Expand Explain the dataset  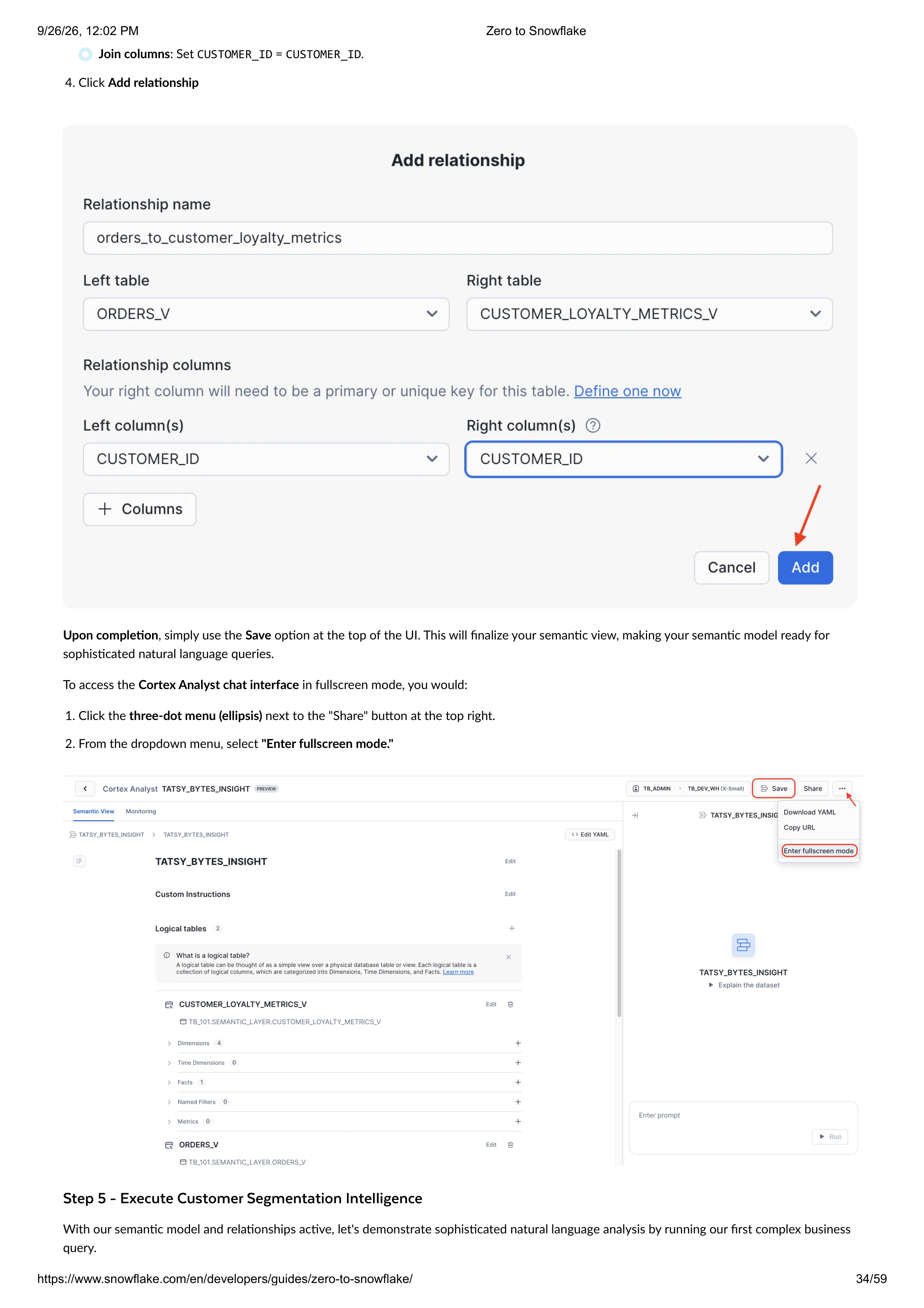[744, 985]
